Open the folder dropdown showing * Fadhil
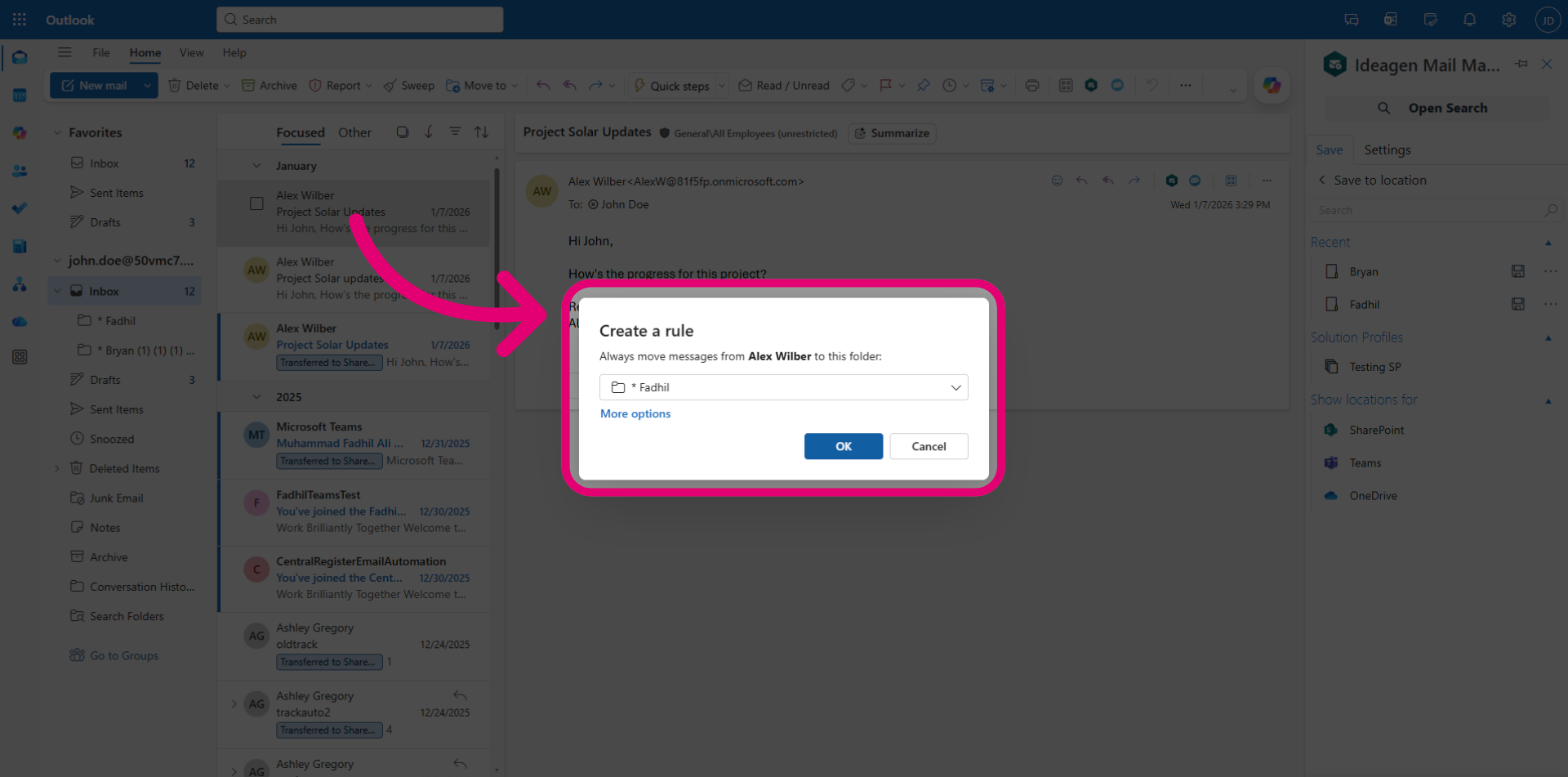 [x=783, y=387]
